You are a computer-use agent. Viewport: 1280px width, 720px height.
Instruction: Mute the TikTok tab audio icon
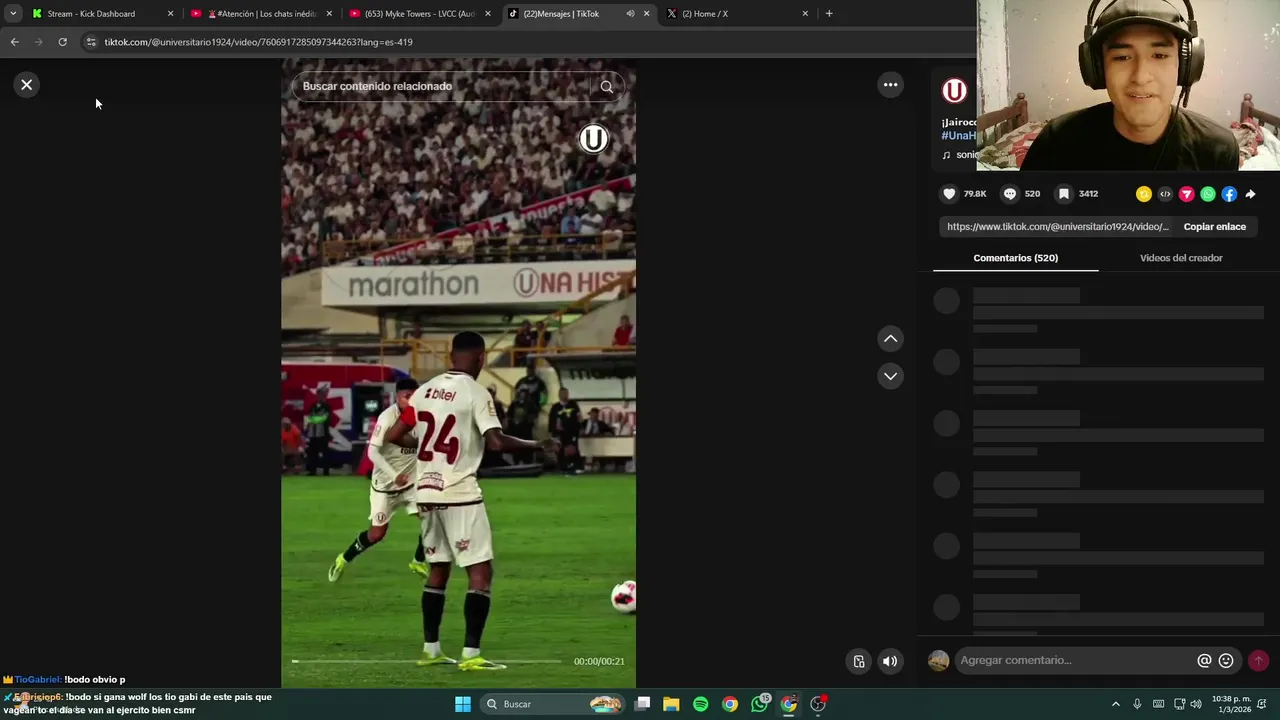(x=630, y=14)
